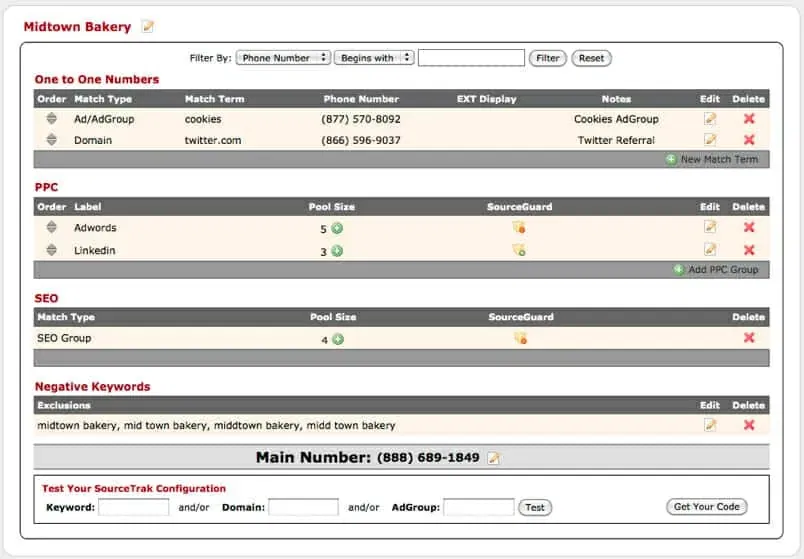The image size is (804, 559).
Task: Reorder the Adwords PPC row
Action: pyautogui.click(x=51, y=228)
